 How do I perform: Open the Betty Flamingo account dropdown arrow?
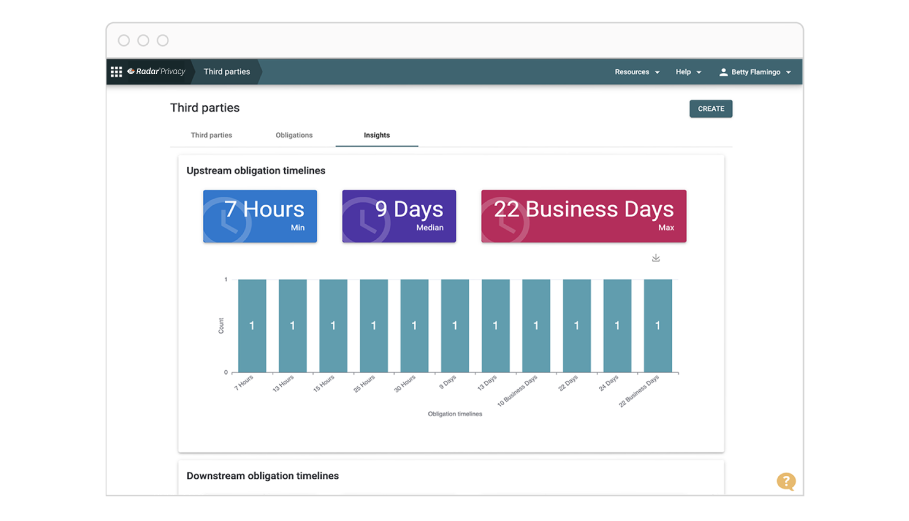788,73
